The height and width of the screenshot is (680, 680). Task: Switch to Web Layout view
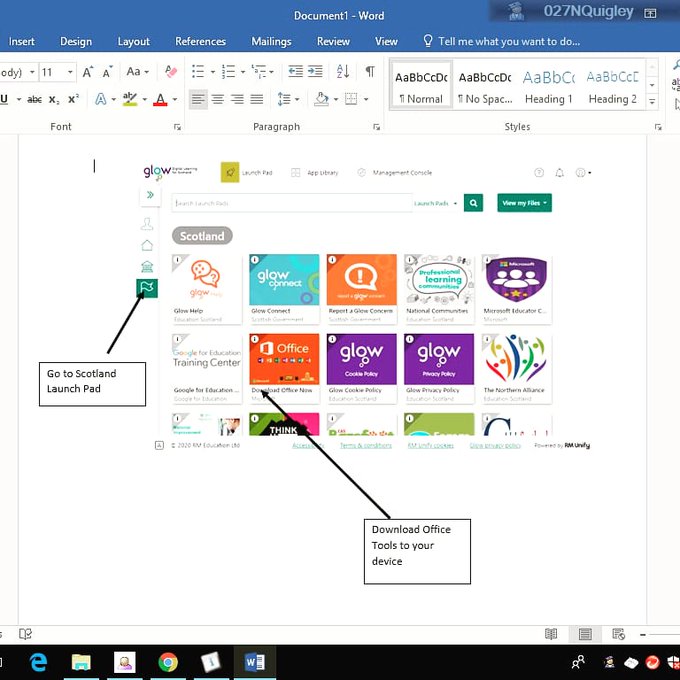618,634
